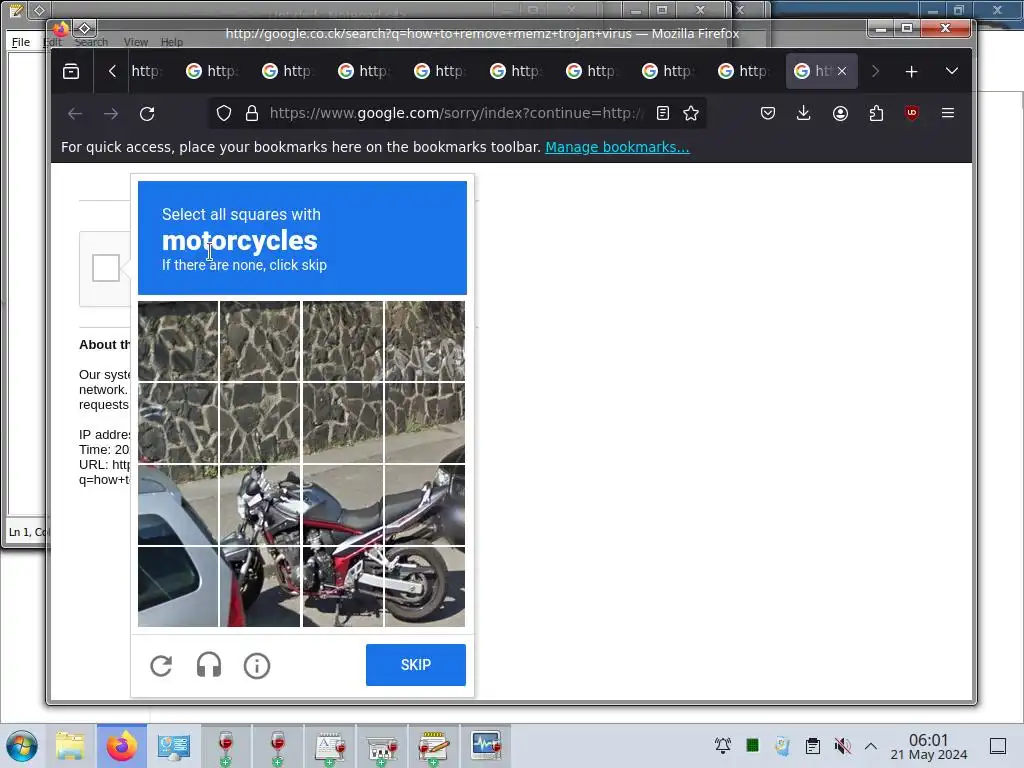Screen dimensions: 1024x768
Task: Open a new tab
Action: tap(912, 71)
